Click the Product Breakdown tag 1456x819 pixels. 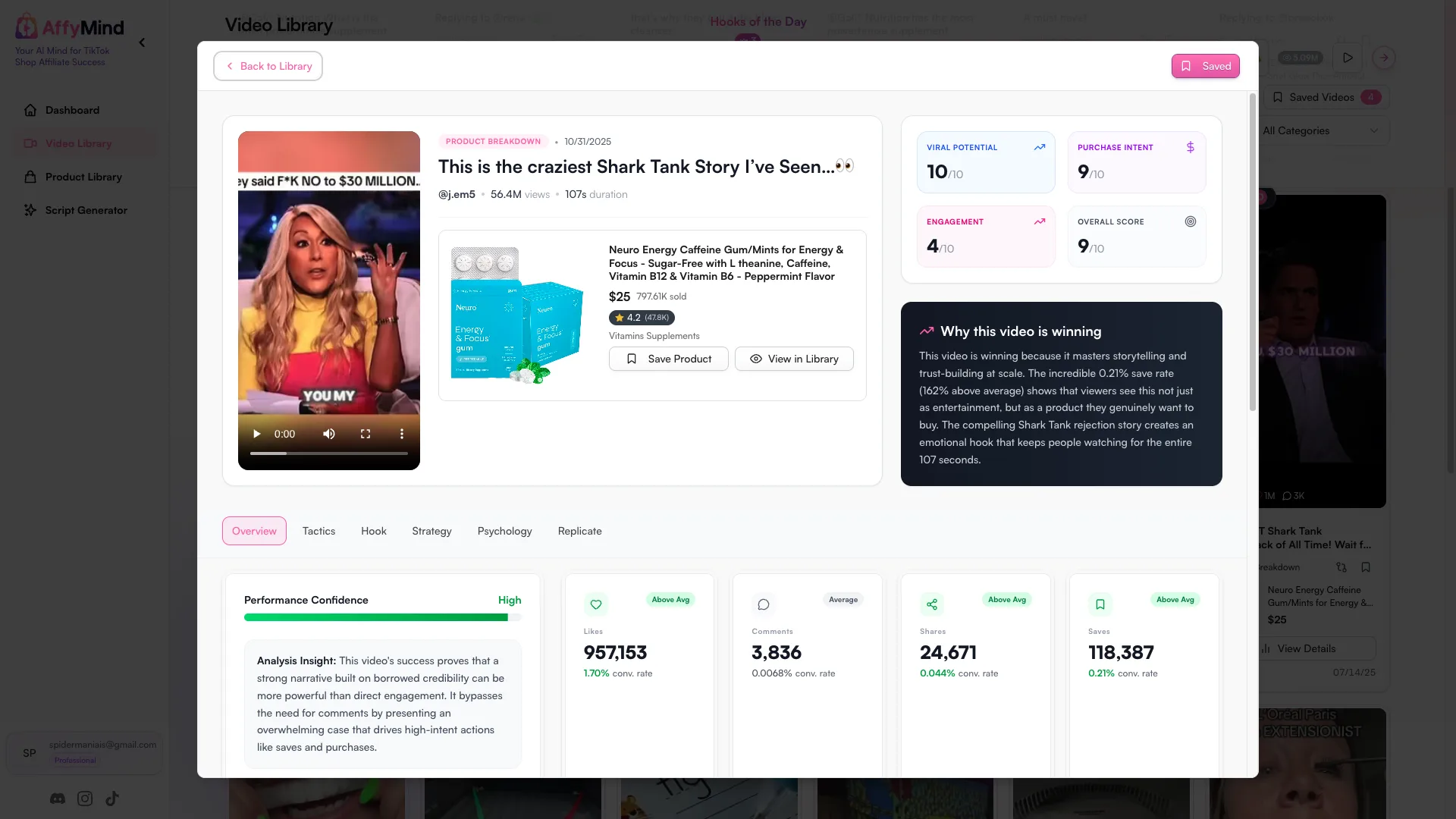(493, 141)
